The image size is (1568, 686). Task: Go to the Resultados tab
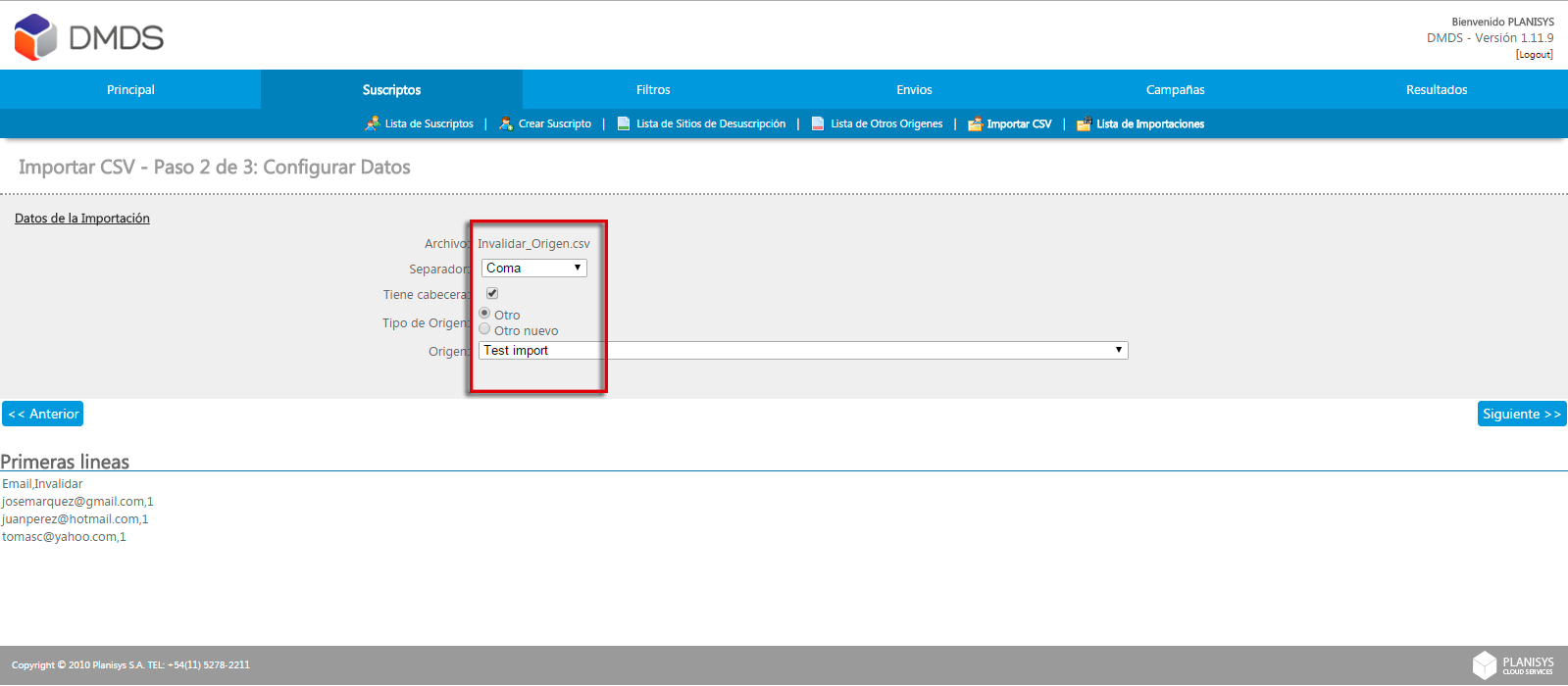pyautogui.click(x=1437, y=89)
